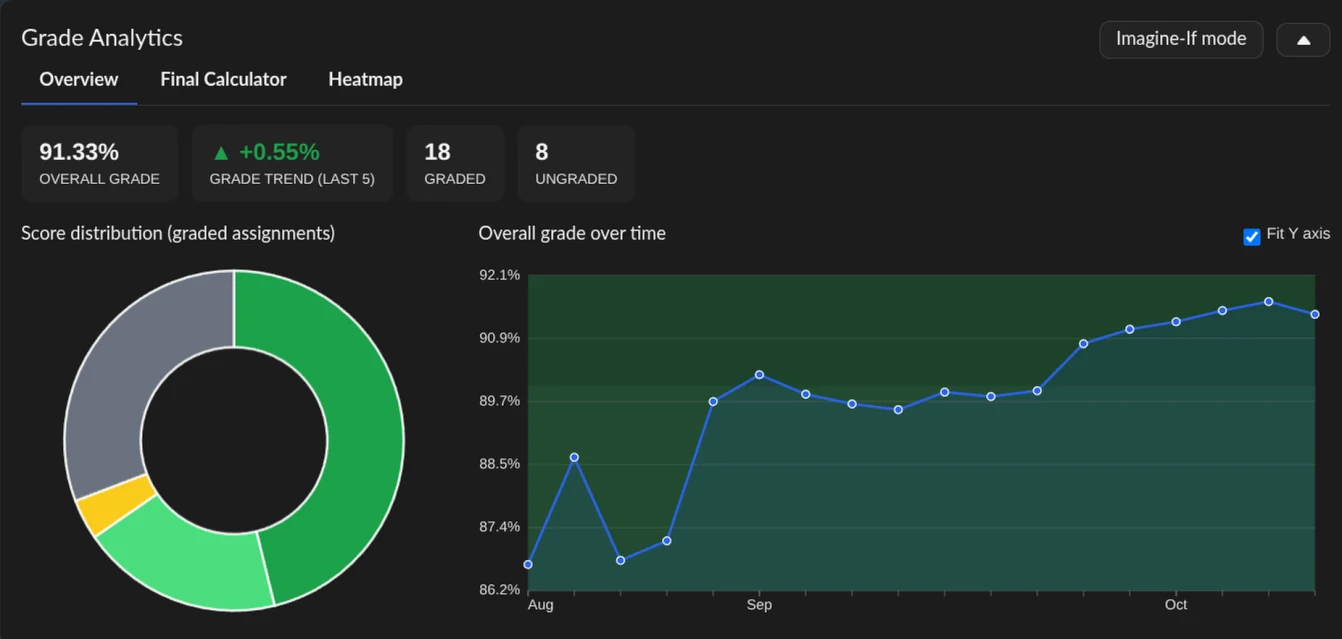This screenshot has width=1342, height=639.
Task: Click the Sep X axis label
Action: tap(759, 605)
